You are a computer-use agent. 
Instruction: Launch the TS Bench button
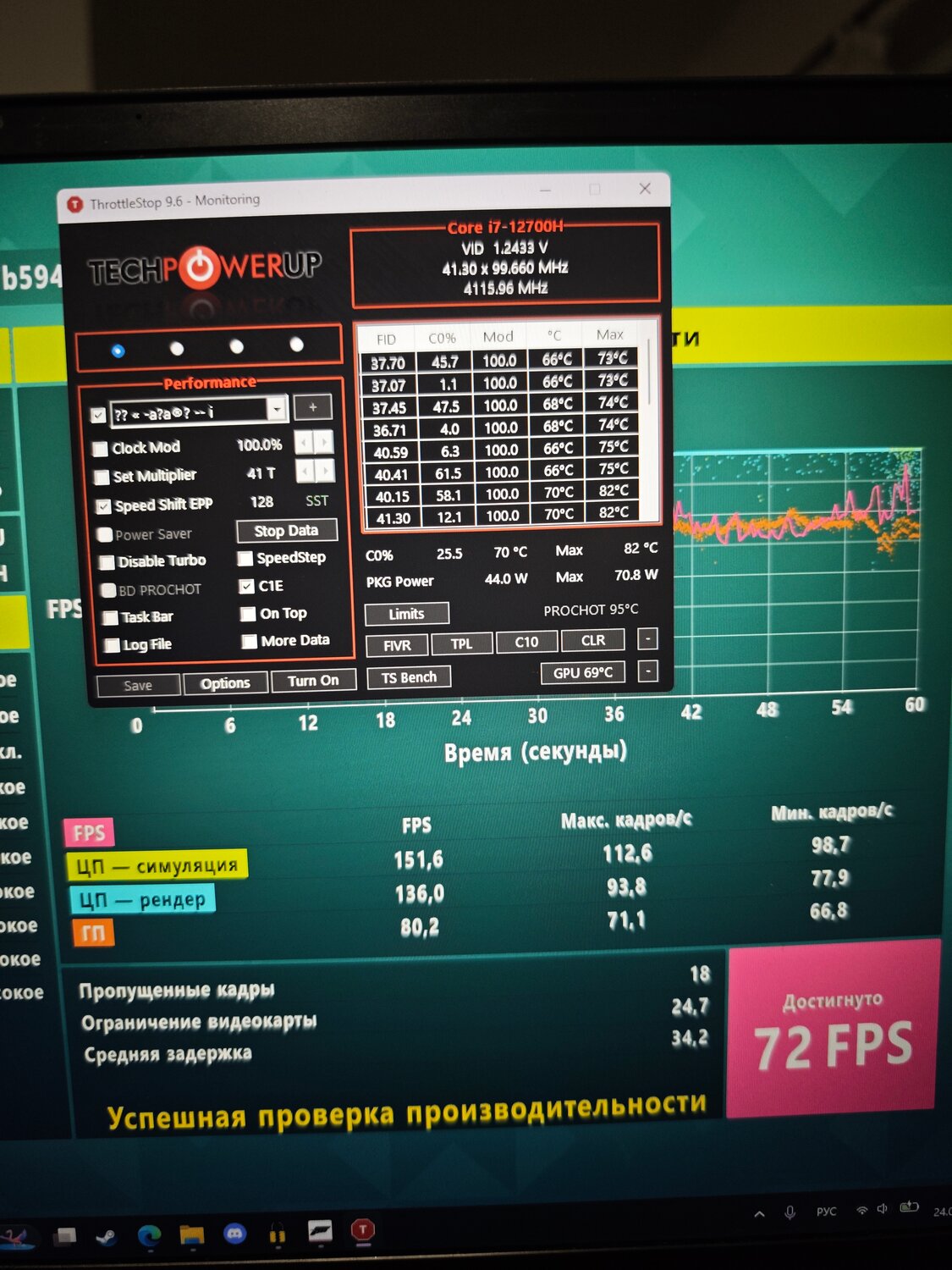tap(409, 677)
